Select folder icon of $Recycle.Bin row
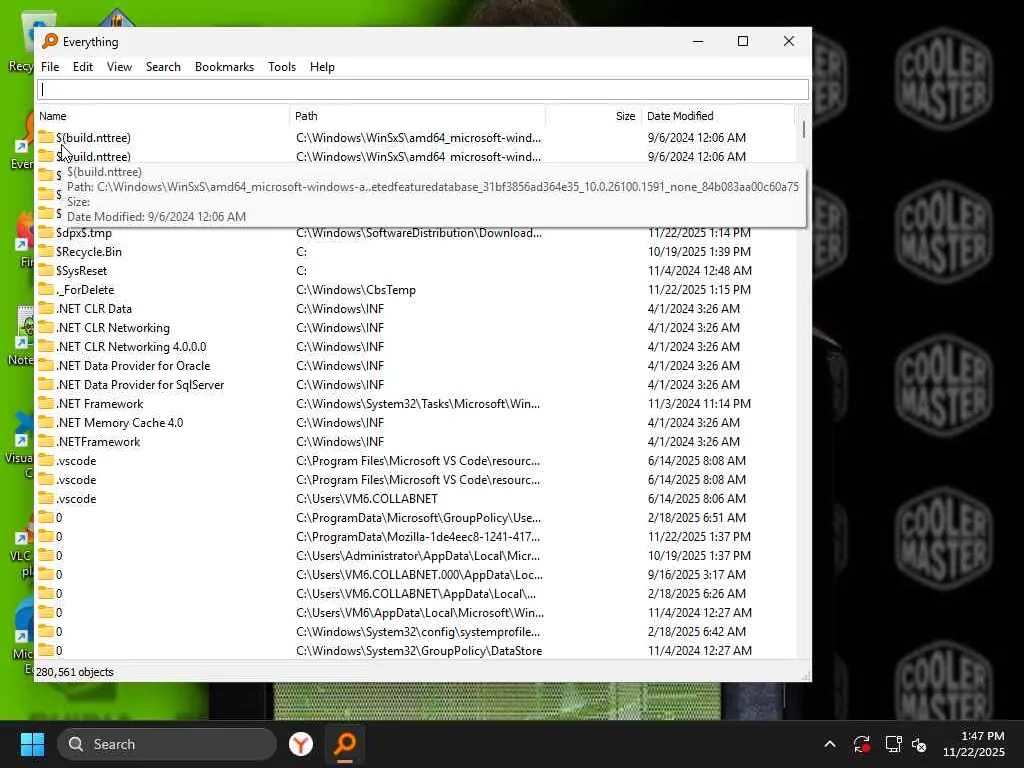 46,251
